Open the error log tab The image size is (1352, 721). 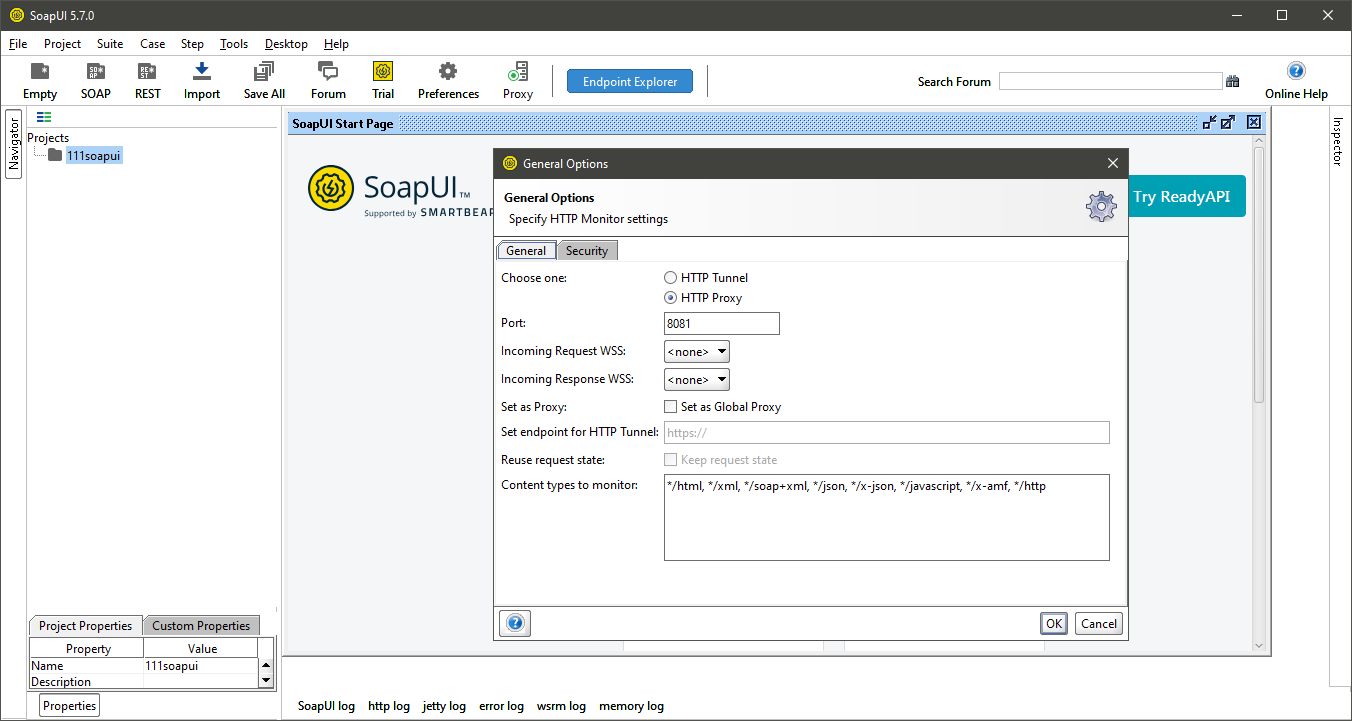pos(501,706)
